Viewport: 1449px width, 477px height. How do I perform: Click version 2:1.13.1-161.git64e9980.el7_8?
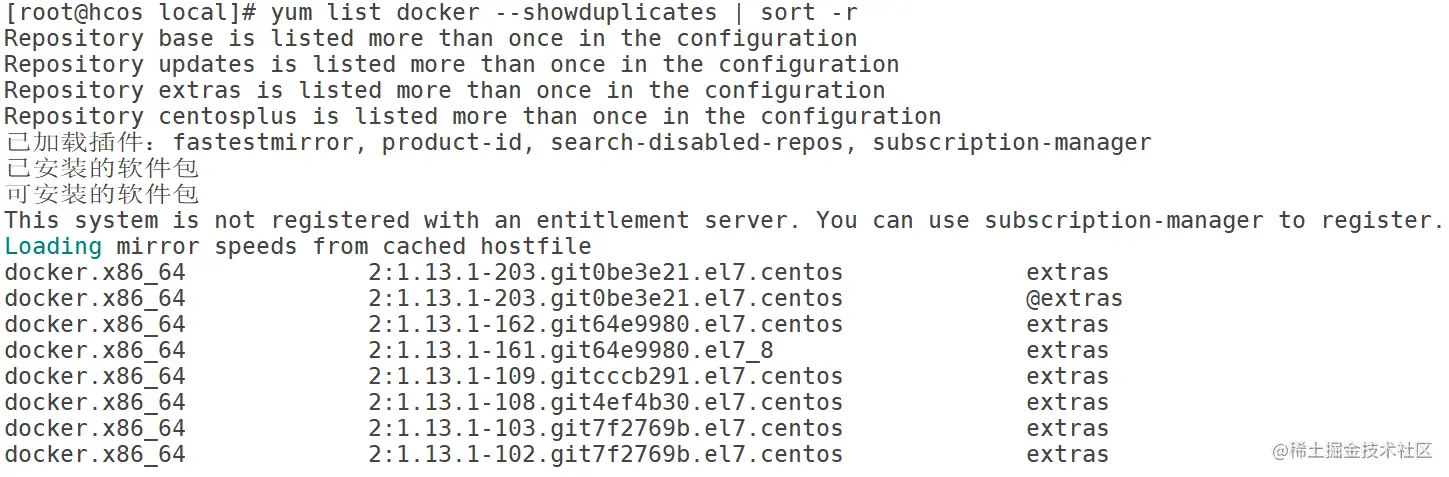pyautogui.click(x=570, y=350)
